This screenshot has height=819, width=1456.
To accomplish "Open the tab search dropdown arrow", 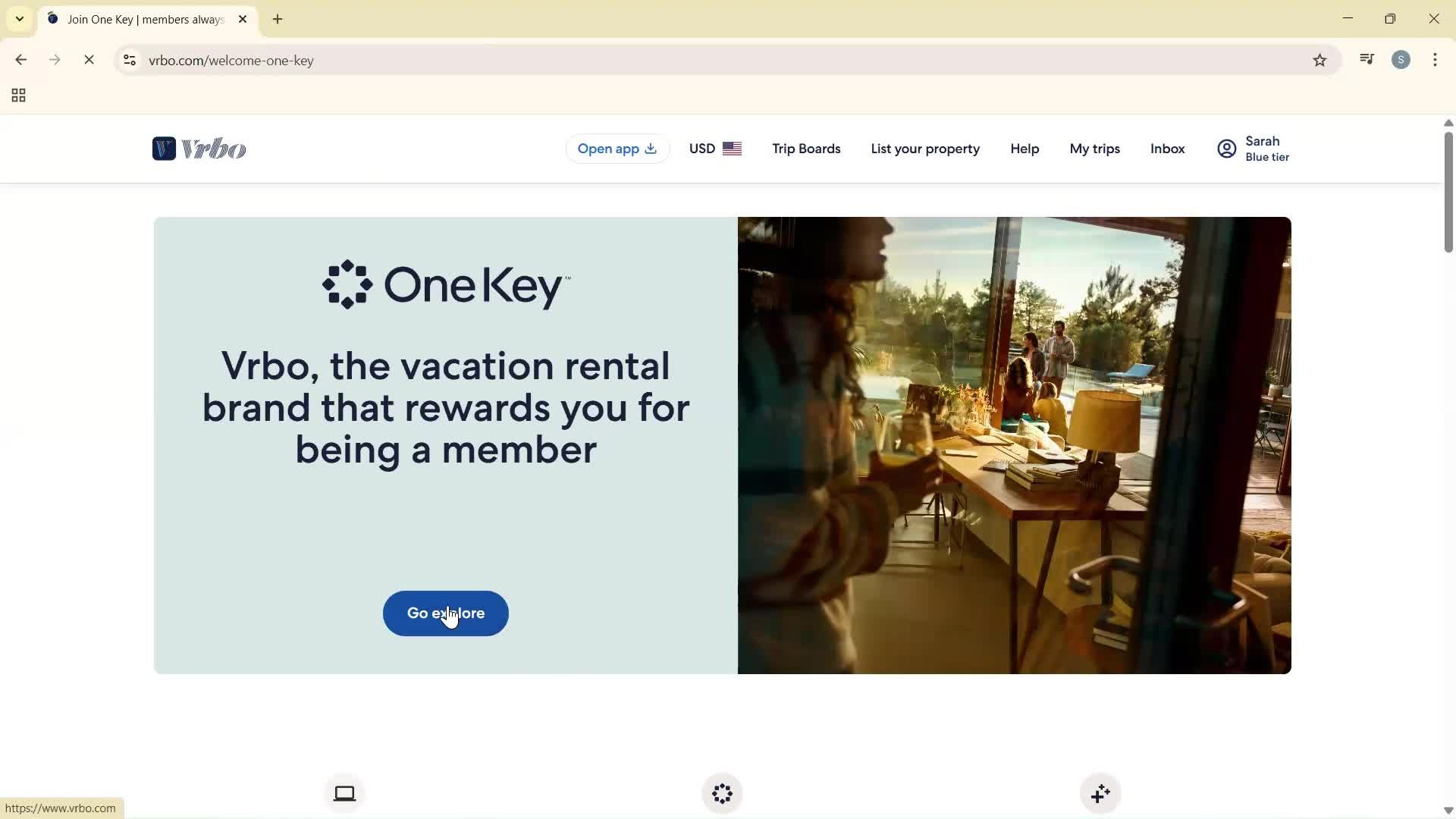I will 20,19.
